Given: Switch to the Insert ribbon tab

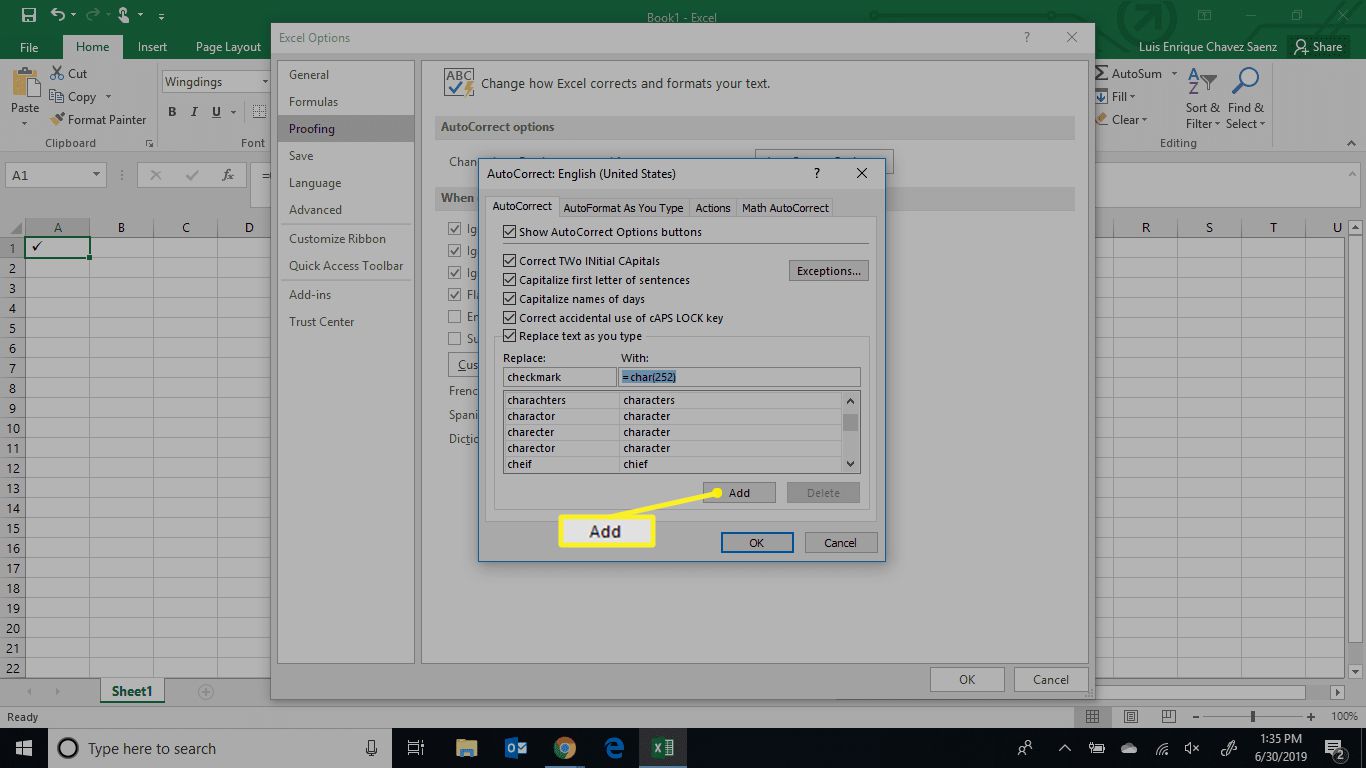Looking at the screenshot, I should pyautogui.click(x=152, y=47).
